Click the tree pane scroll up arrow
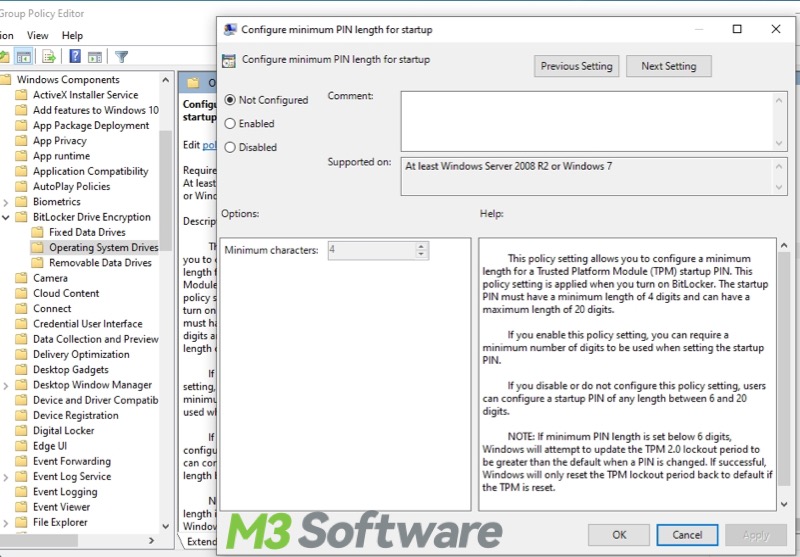This screenshot has height=557, width=800. point(165,80)
